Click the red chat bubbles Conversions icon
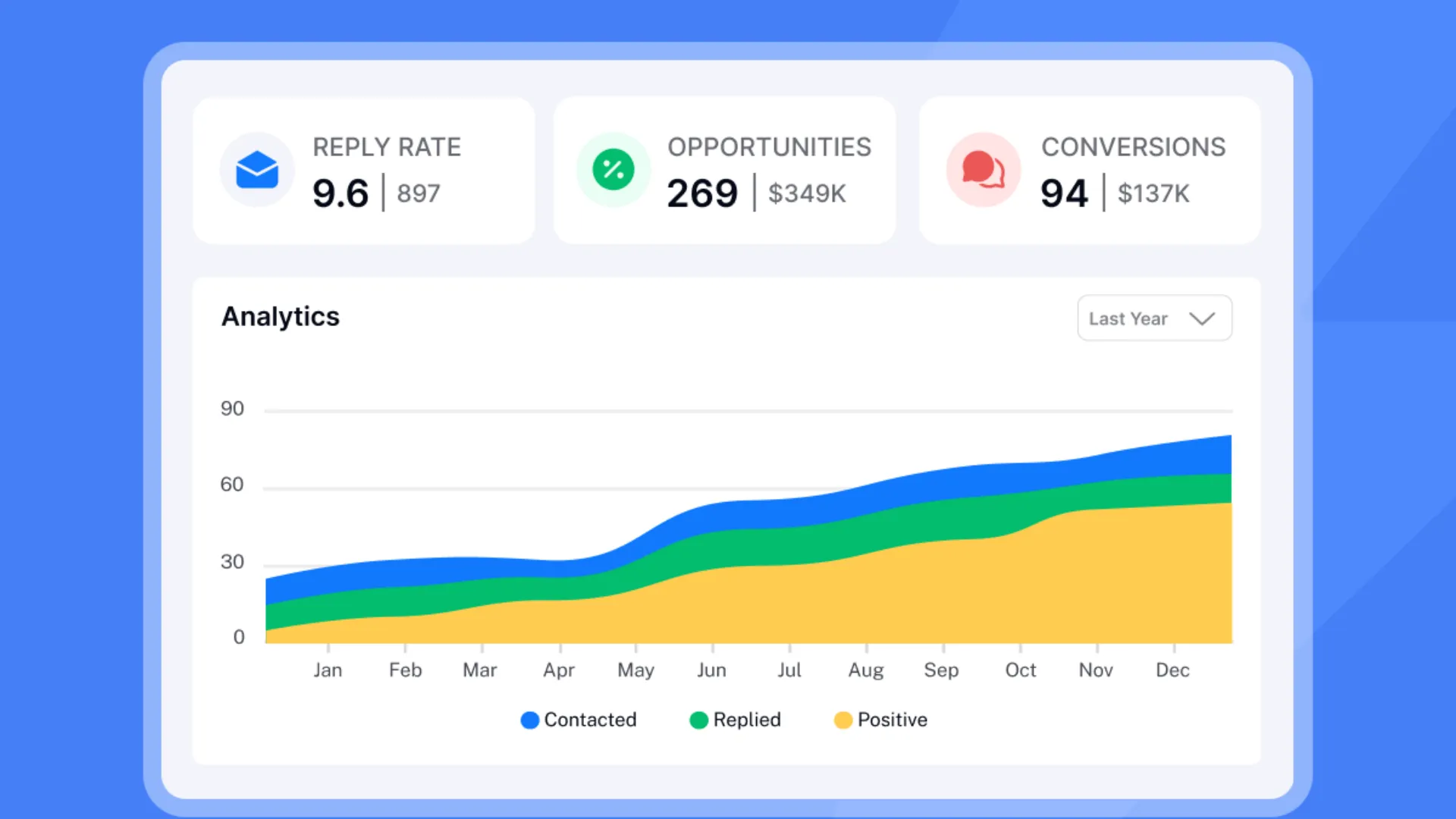 coord(984,170)
